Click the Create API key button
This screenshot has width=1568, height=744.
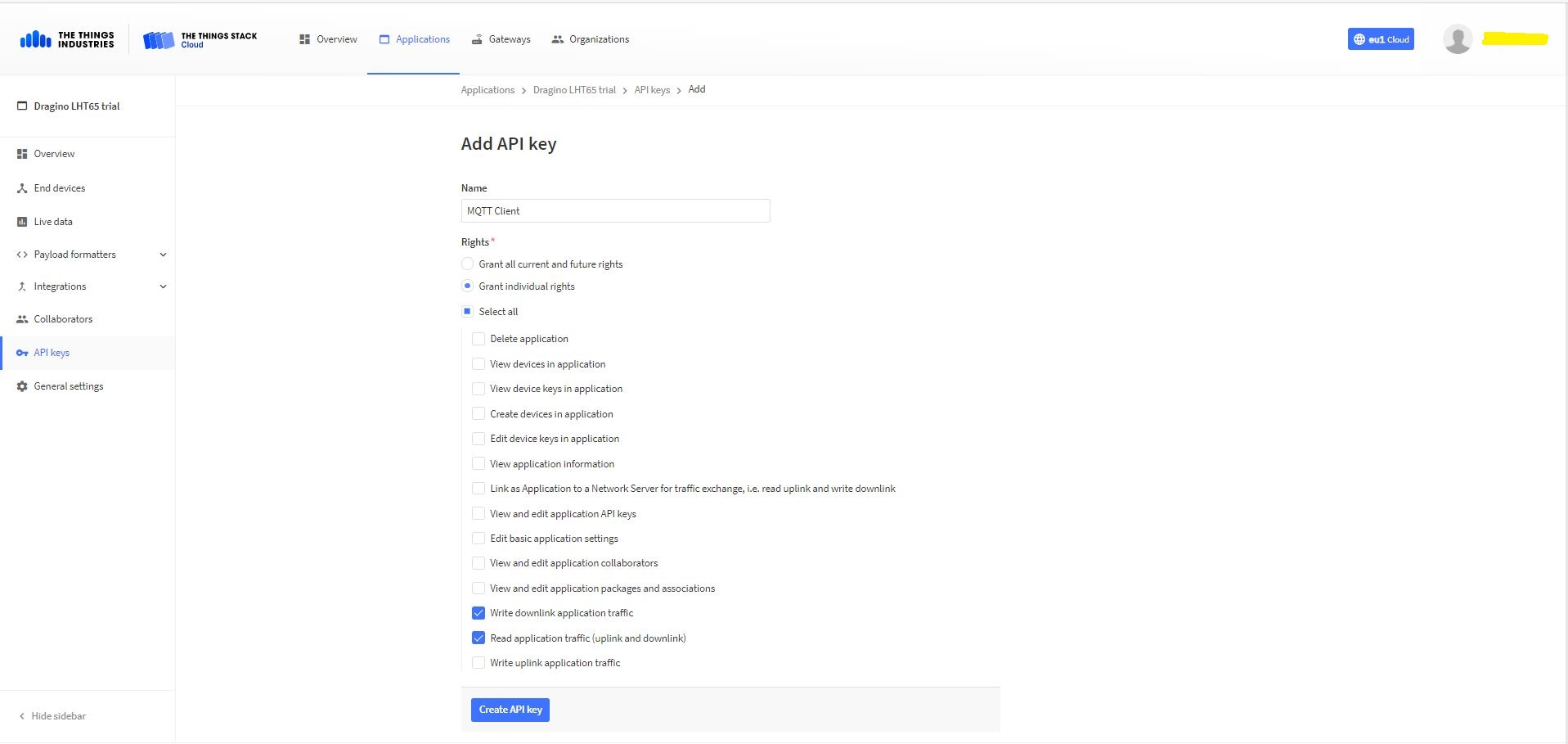tap(510, 710)
